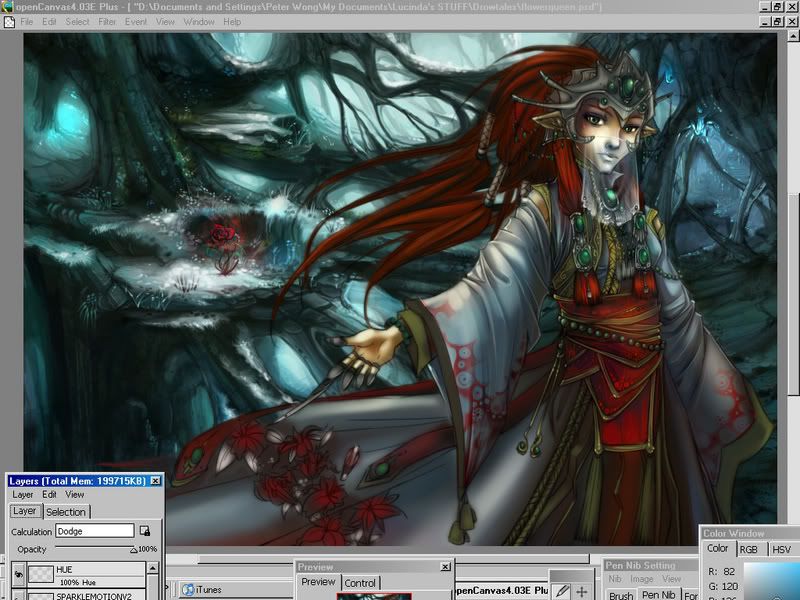Image resolution: width=800 pixels, height=600 pixels.
Task: Click up arrow of canvas vertical scrollbar
Action: click(793, 37)
